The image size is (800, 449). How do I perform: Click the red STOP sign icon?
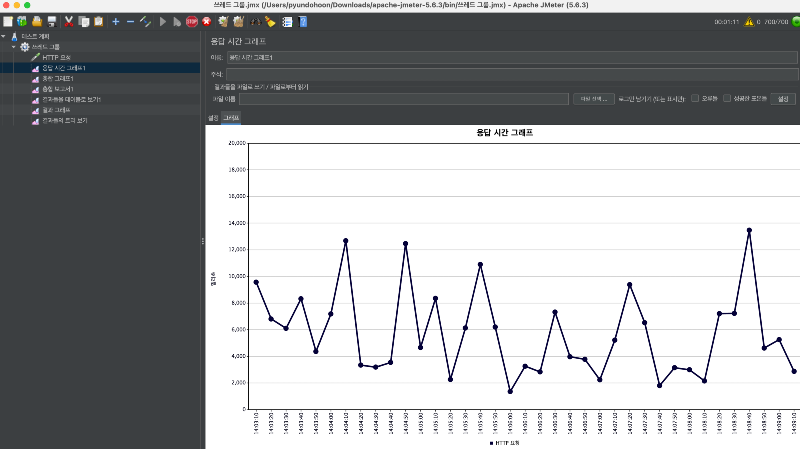[x=192, y=21]
